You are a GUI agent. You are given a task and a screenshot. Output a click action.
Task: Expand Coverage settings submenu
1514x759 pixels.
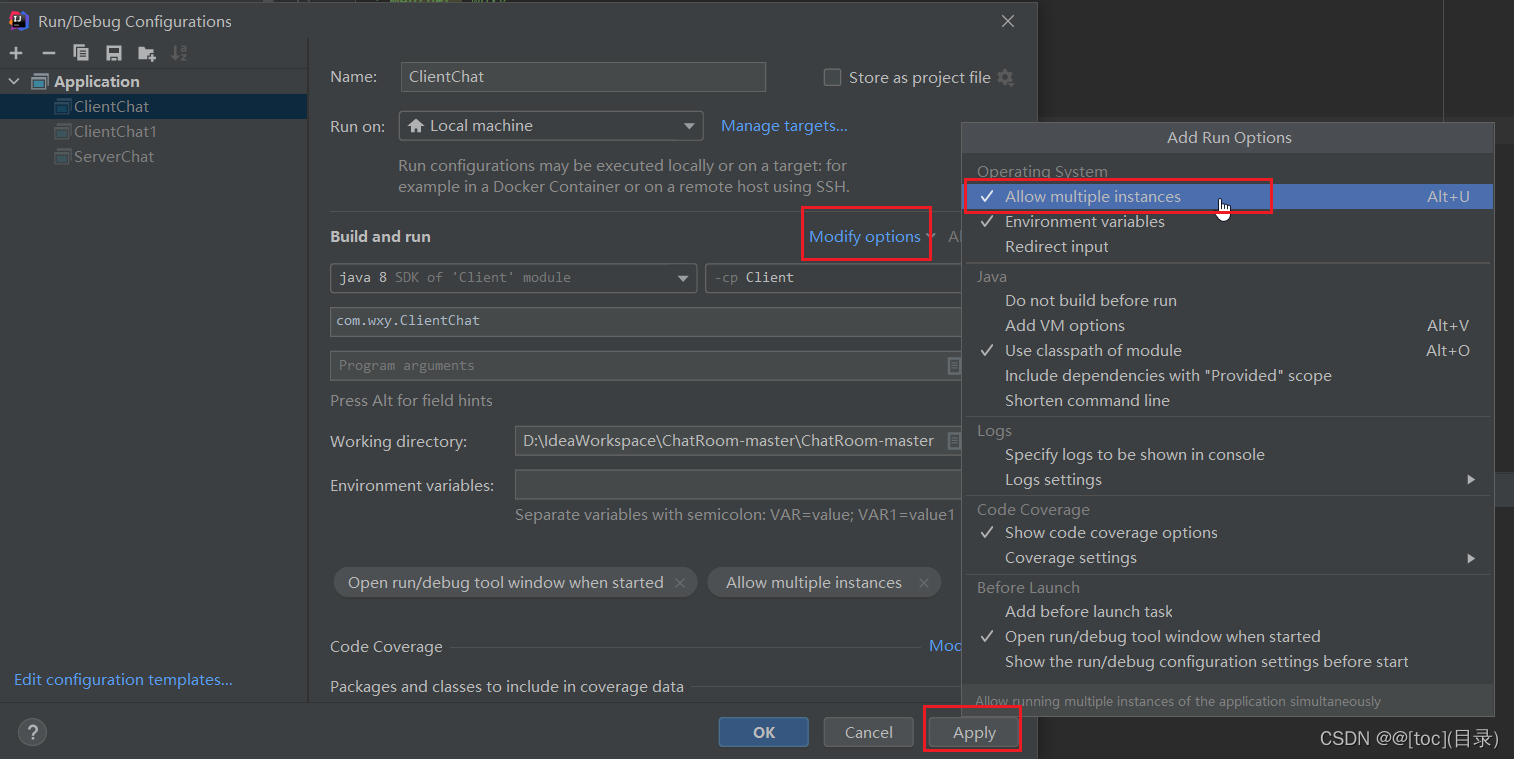1228,558
